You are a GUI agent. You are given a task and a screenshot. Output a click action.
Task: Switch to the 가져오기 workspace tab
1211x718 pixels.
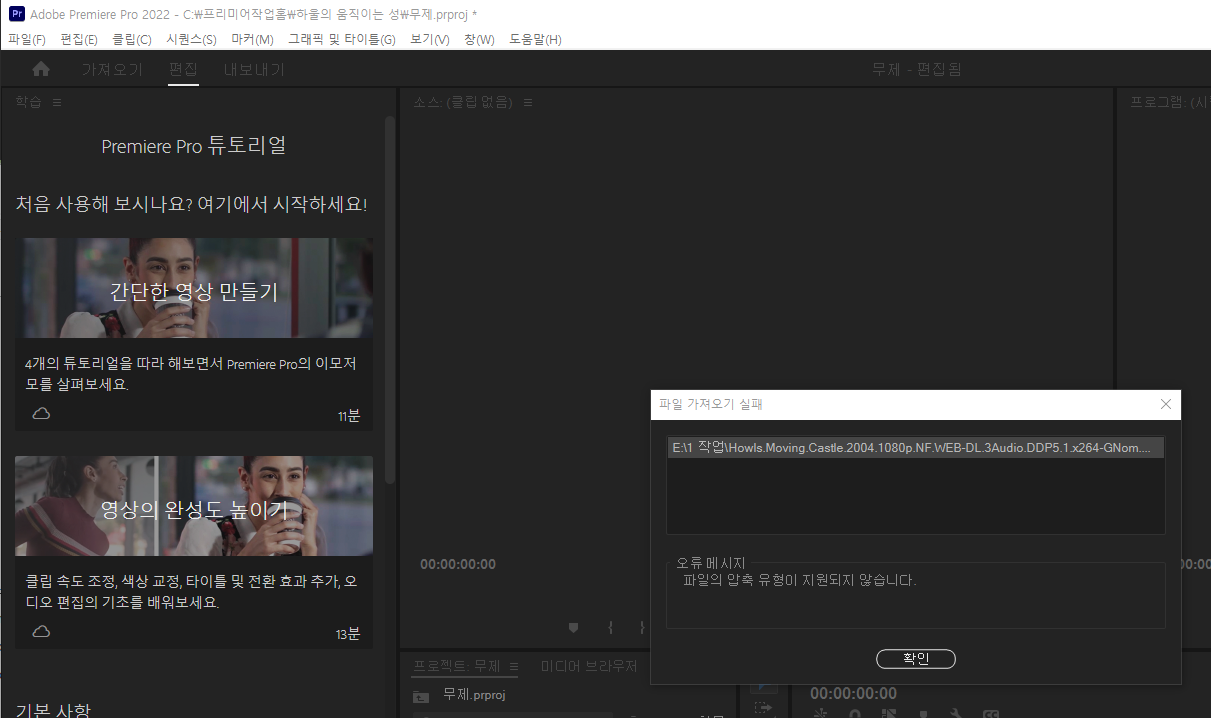pos(112,69)
